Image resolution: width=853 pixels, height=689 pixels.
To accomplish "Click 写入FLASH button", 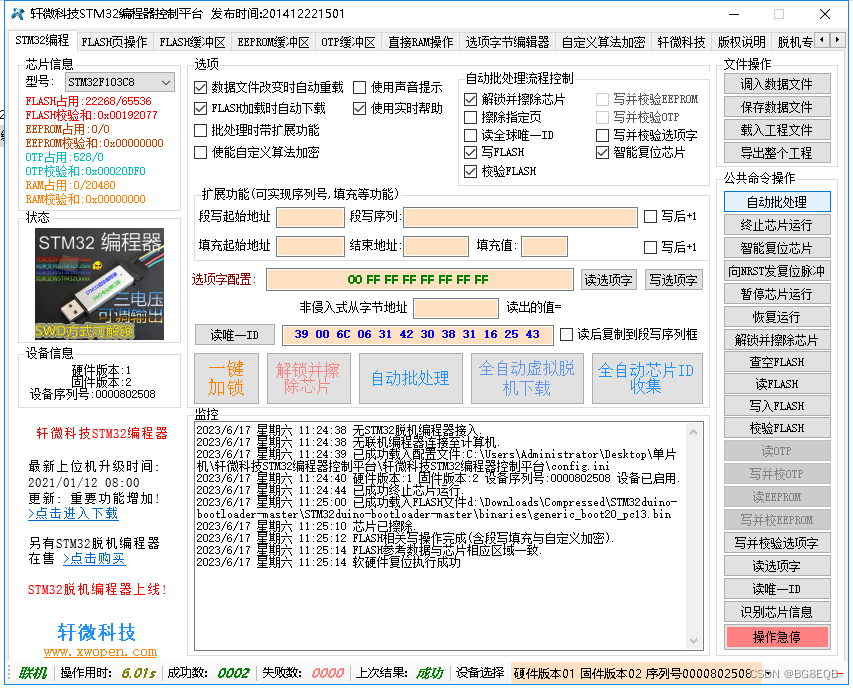I will [777, 406].
